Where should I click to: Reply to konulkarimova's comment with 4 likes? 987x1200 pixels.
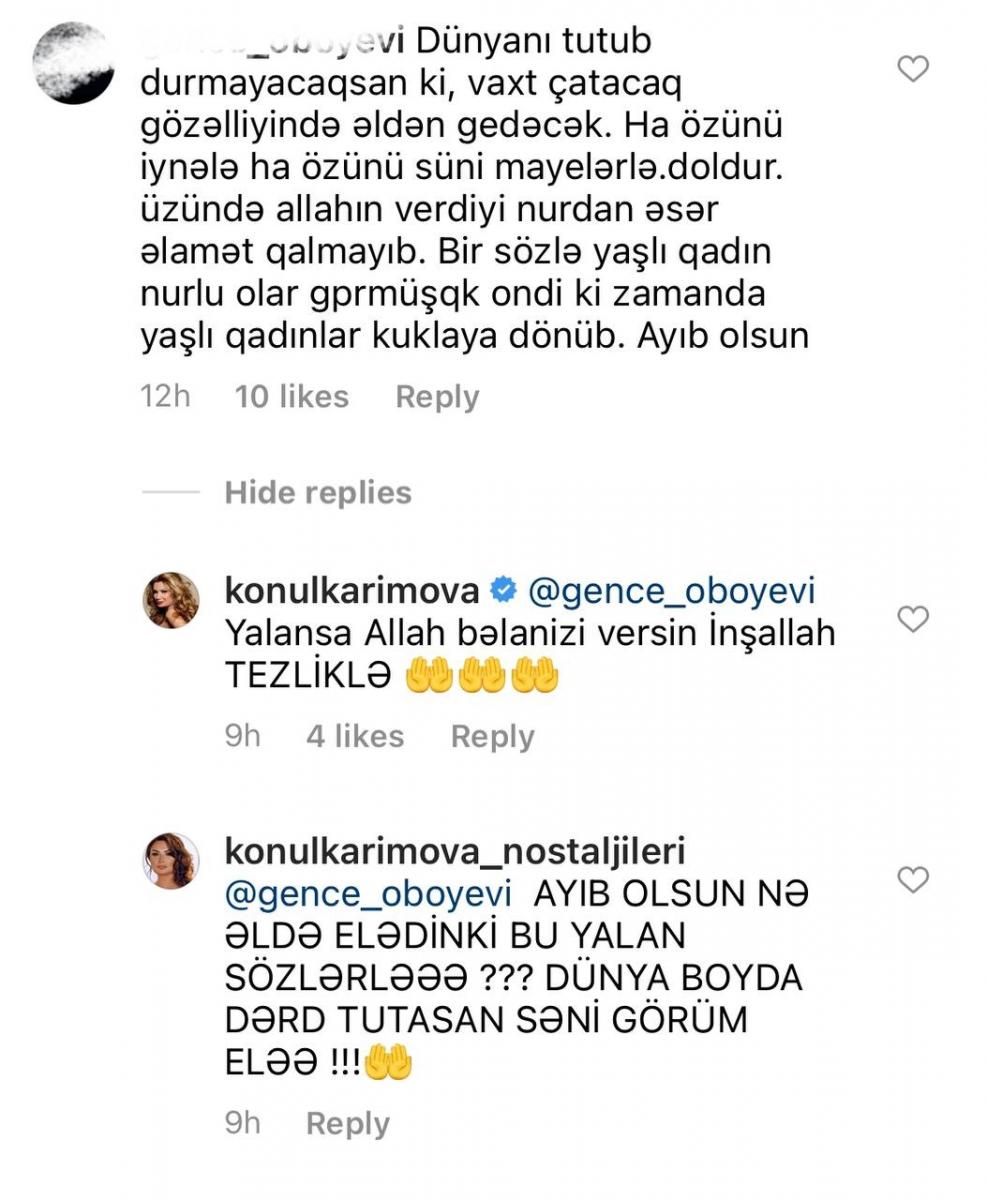[493, 737]
